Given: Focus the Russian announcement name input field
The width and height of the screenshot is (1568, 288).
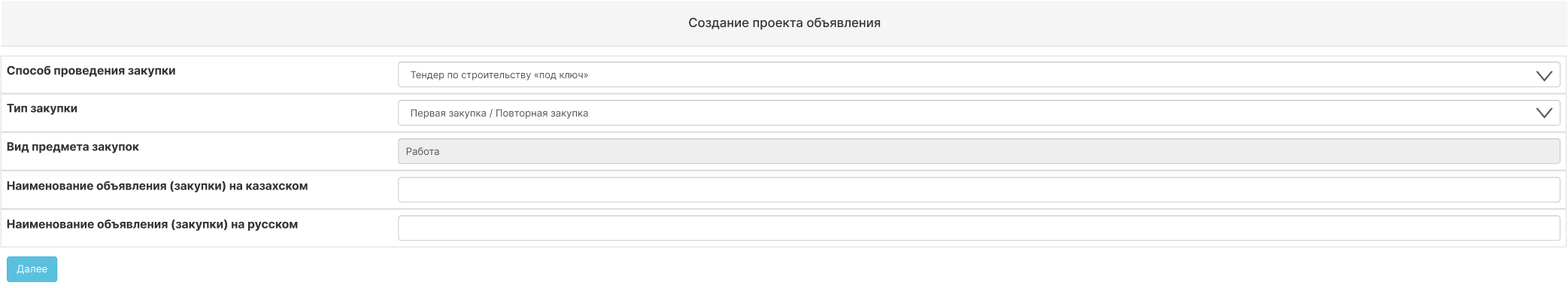Looking at the screenshot, I should click(978, 228).
